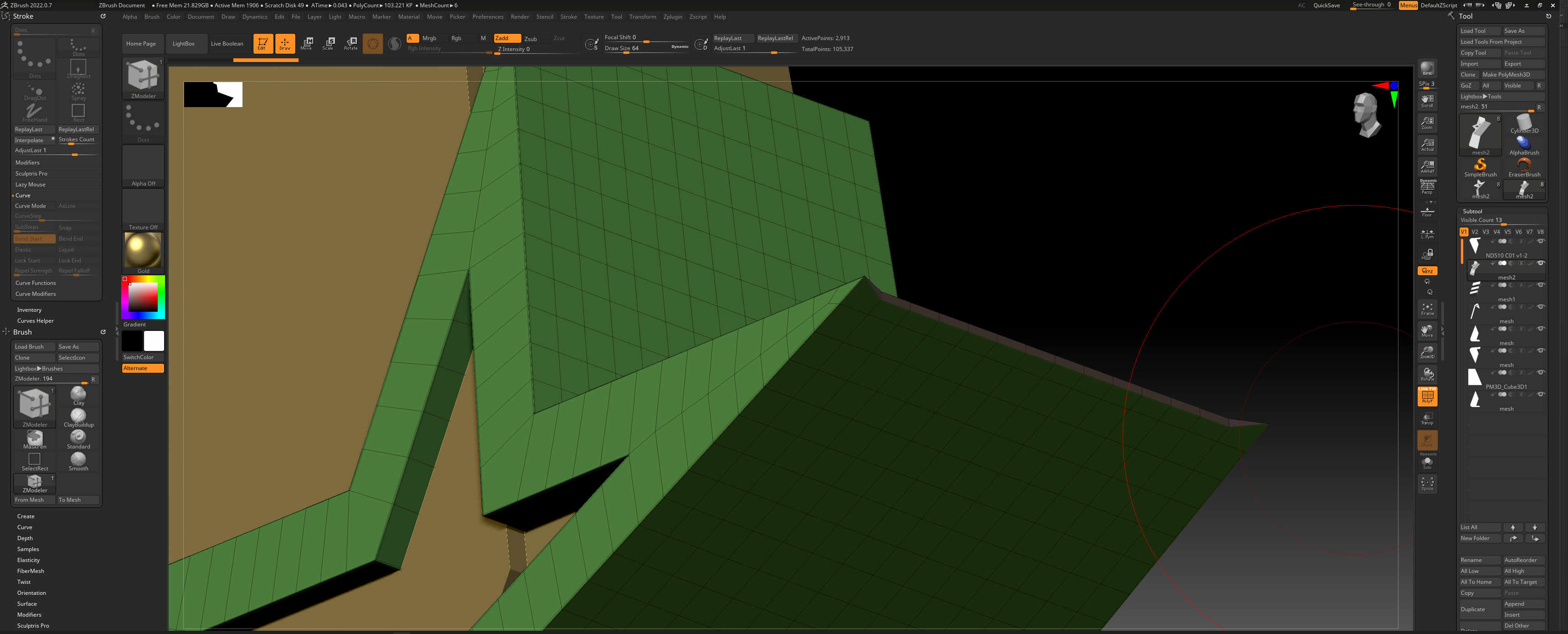Select the Scale transform tool
1568x634 pixels.
pyautogui.click(x=329, y=43)
